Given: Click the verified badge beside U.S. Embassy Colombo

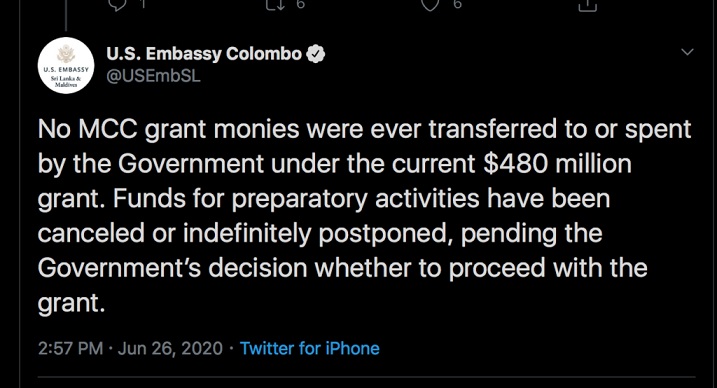Looking at the screenshot, I should (x=316, y=54).
